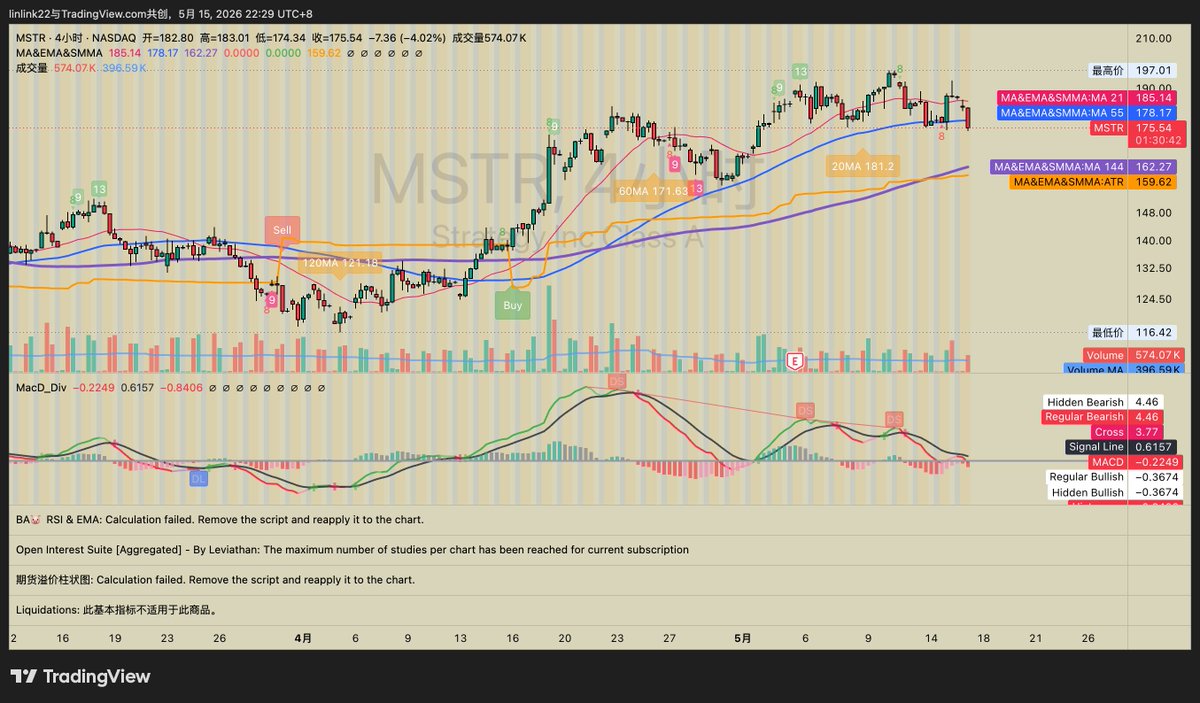Click the Hidden Bullish -0.3674 label
This screenshot has height=703, width=1200.
tap(1114, 492)
